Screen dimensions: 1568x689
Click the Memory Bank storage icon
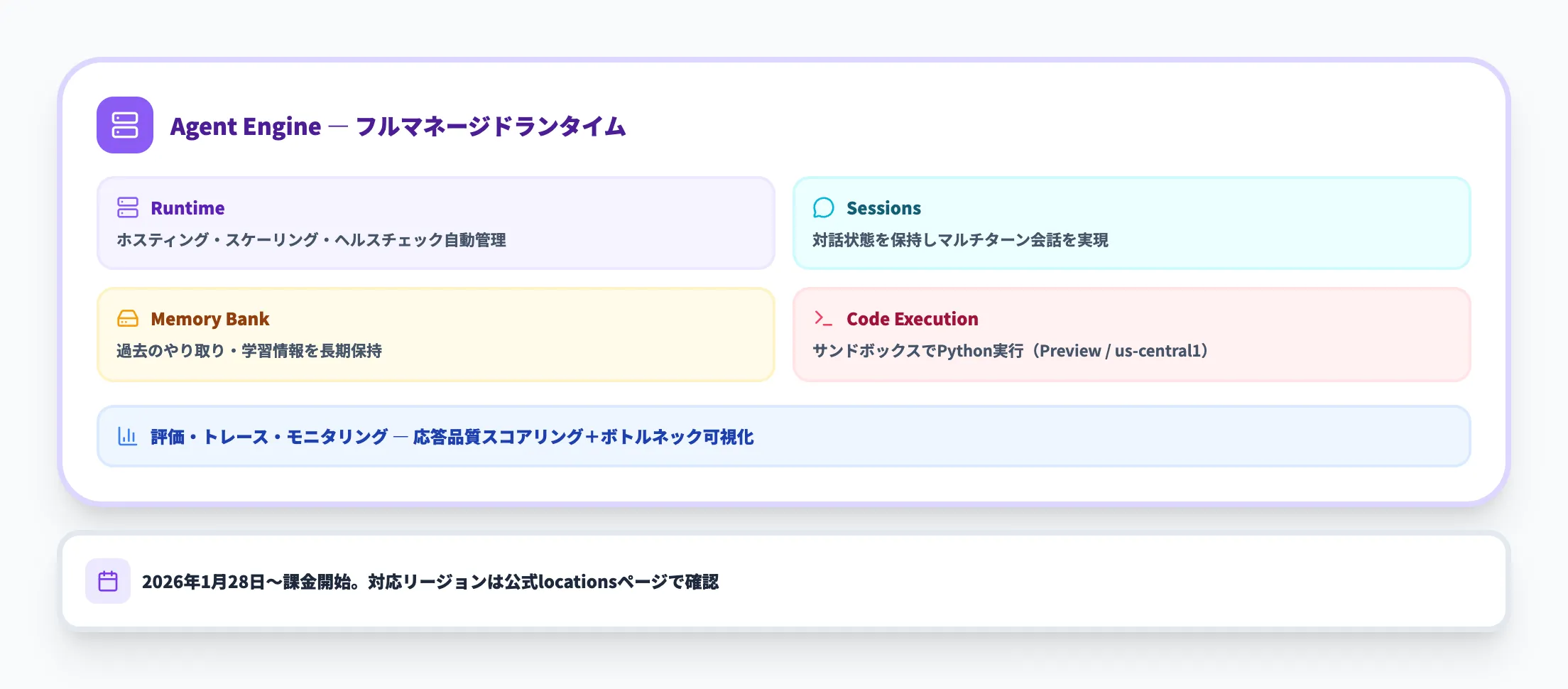coord(128,319)
